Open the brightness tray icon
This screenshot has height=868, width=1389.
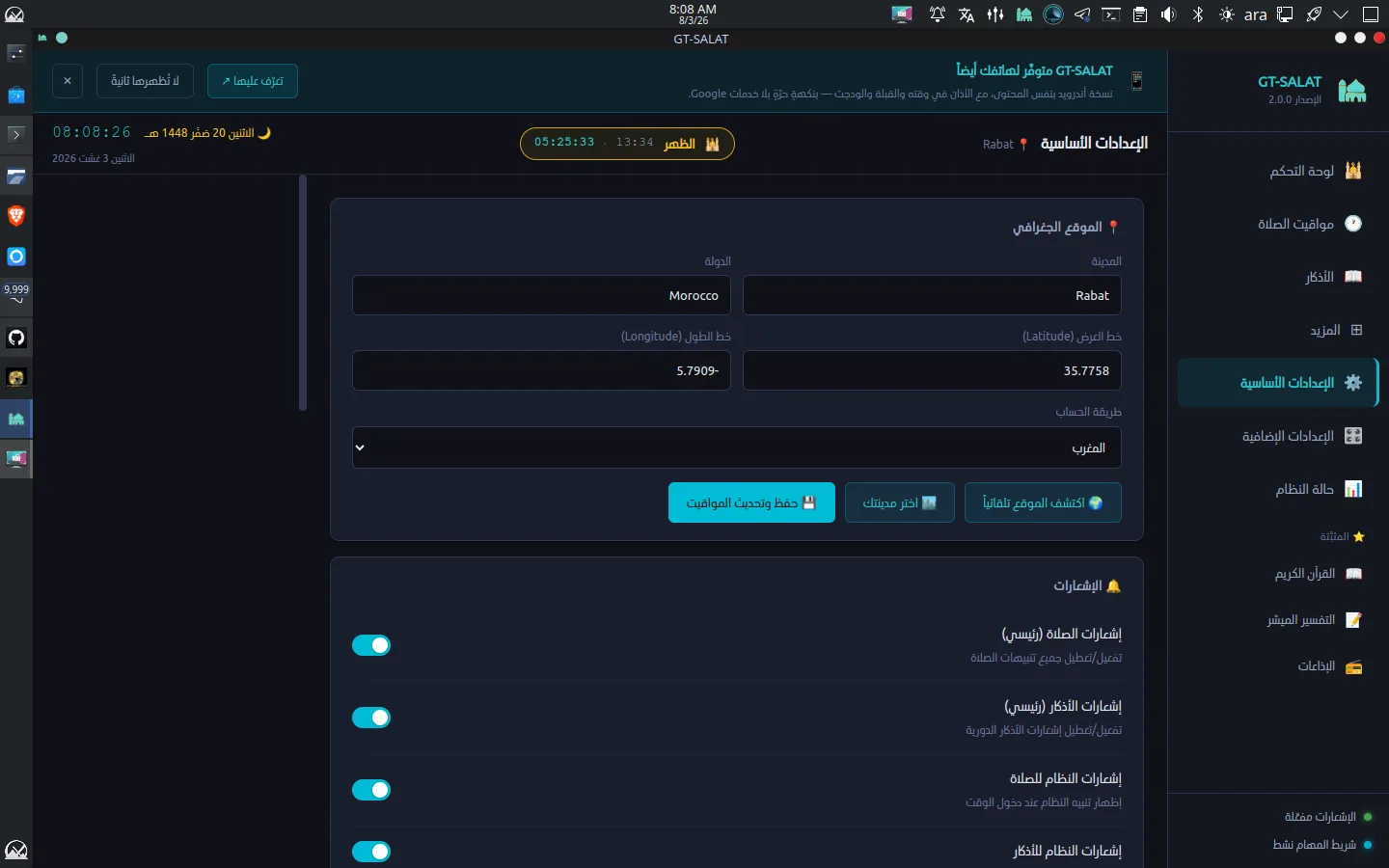pyautogui.click(x=1227, y=14)
